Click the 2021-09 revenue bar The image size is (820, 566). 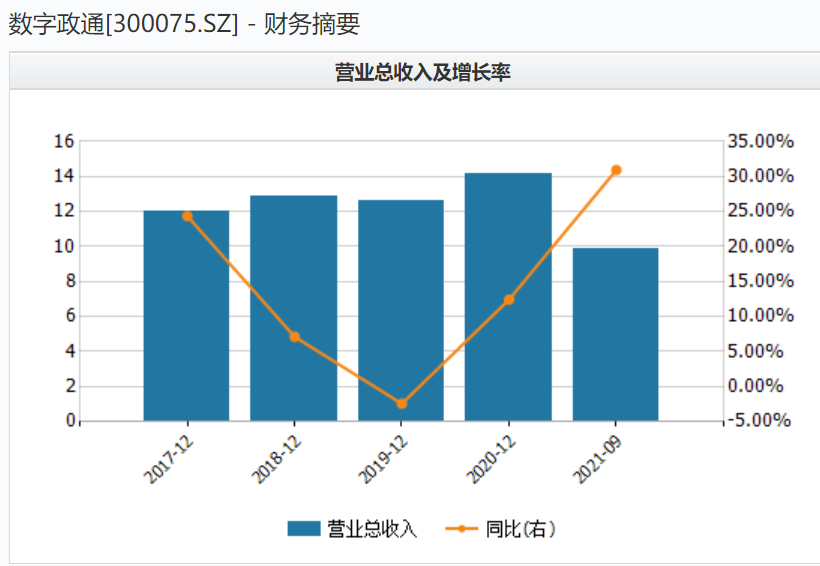(x=616, y=334)
